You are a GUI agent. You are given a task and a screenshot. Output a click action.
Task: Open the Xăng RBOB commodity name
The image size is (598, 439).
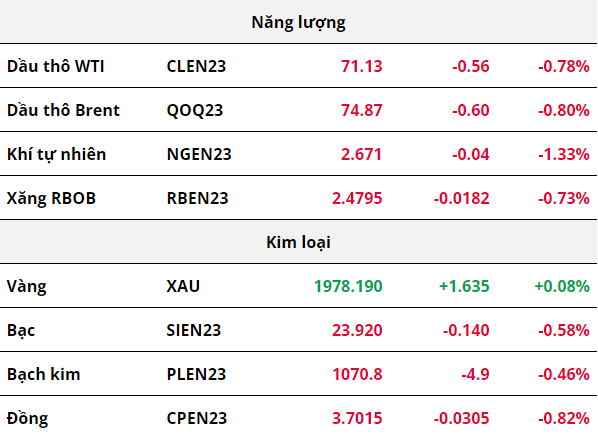point(51,198)
